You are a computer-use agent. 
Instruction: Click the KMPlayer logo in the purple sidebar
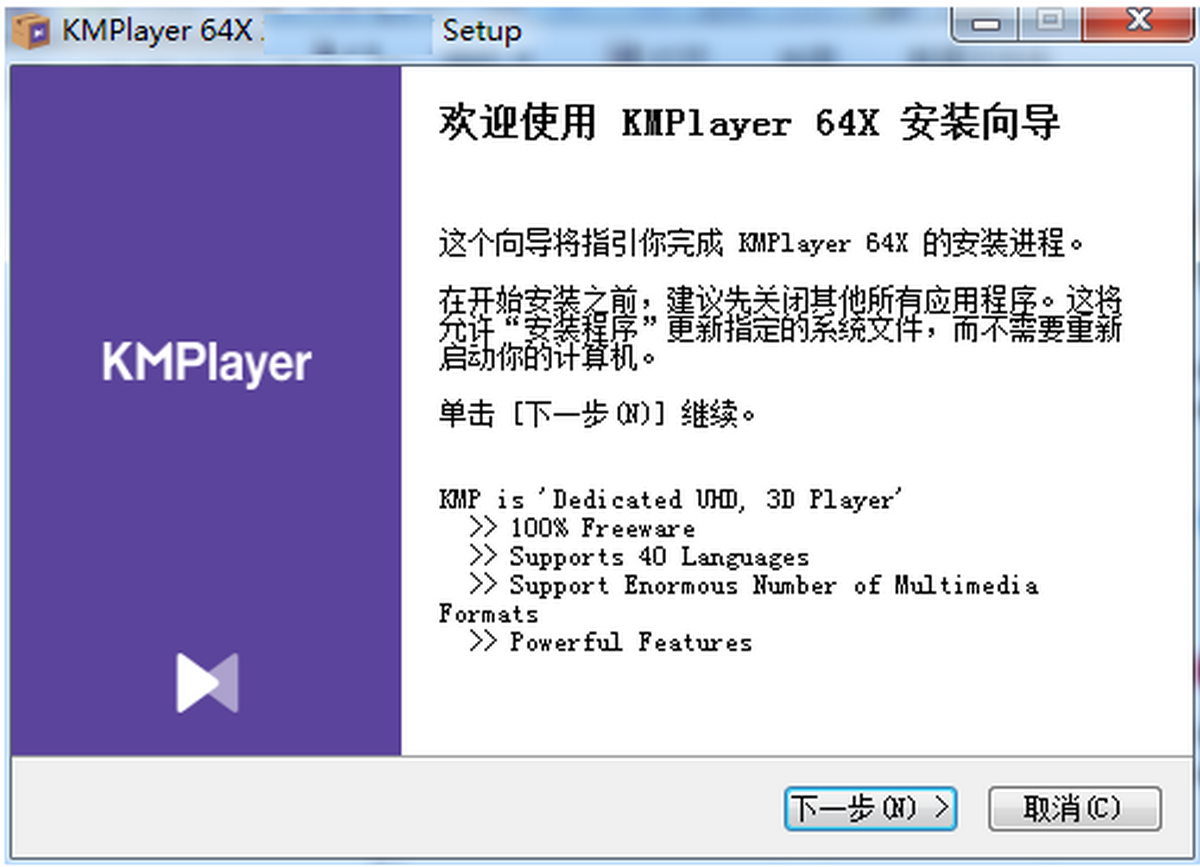tap(205, 362)
